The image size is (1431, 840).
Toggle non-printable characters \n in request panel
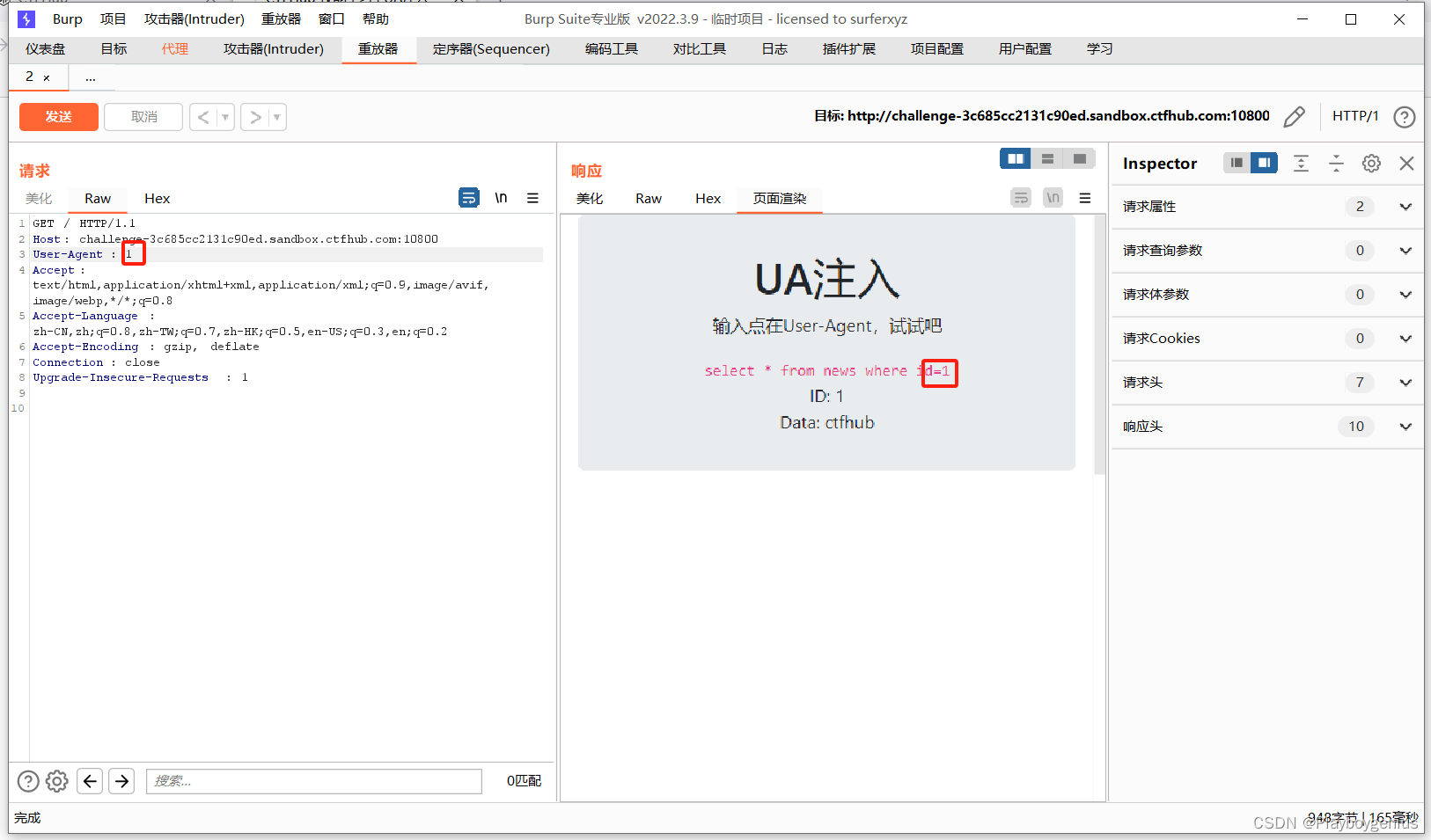(x=501, y=198)
